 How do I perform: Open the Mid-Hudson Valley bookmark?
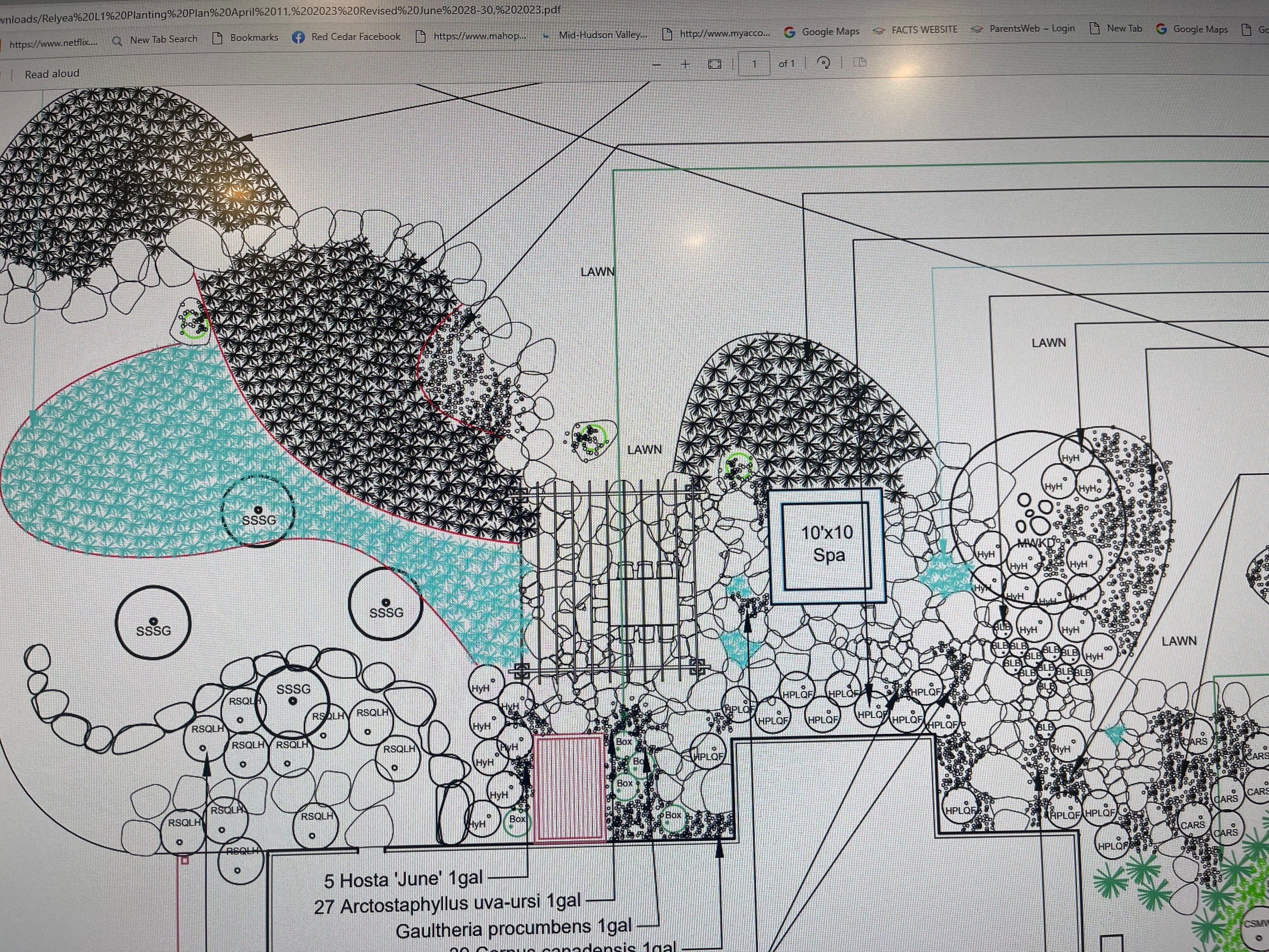click(x=594, y=34)
